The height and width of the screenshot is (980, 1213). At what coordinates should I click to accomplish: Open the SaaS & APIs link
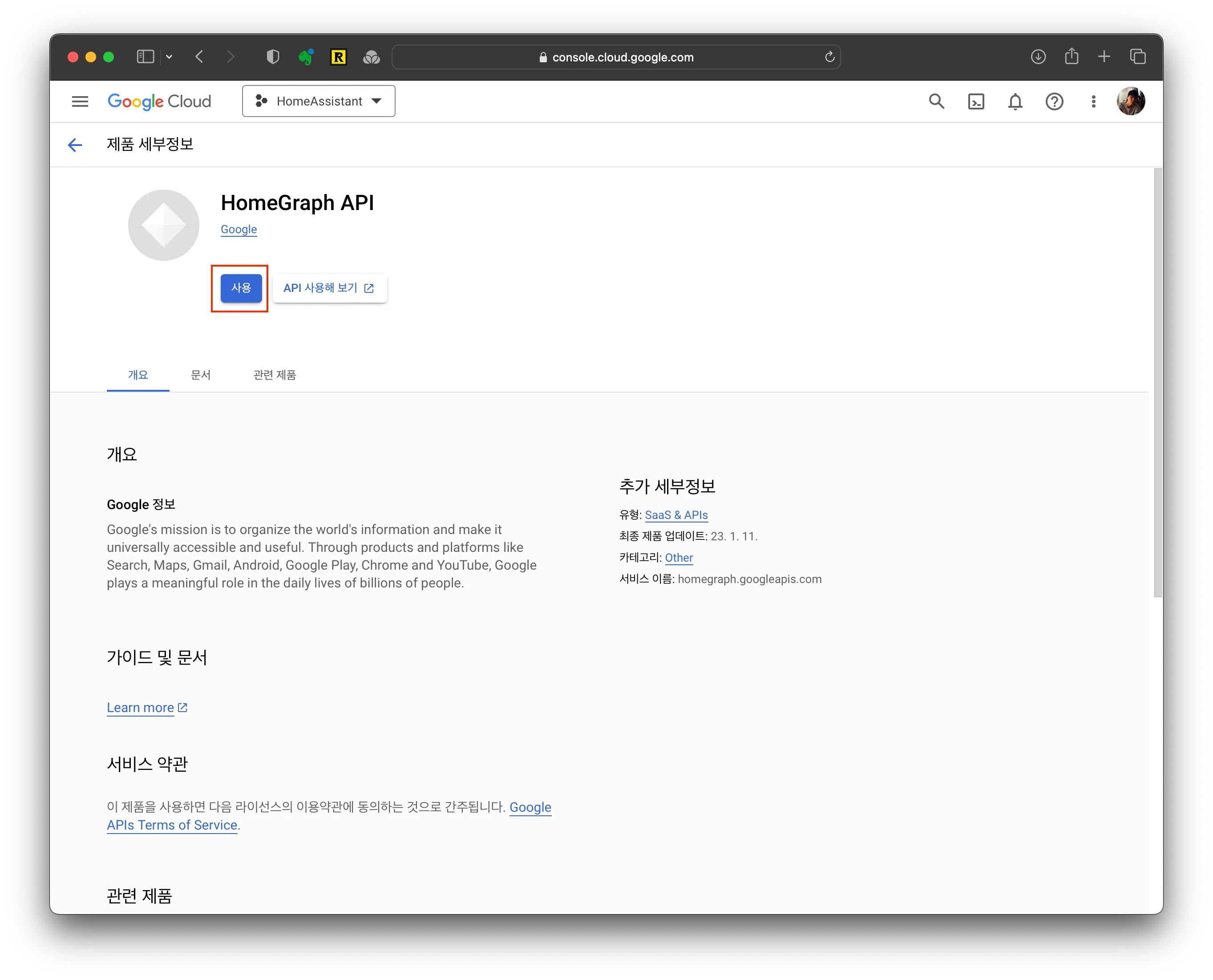click(x=676, y=515)
